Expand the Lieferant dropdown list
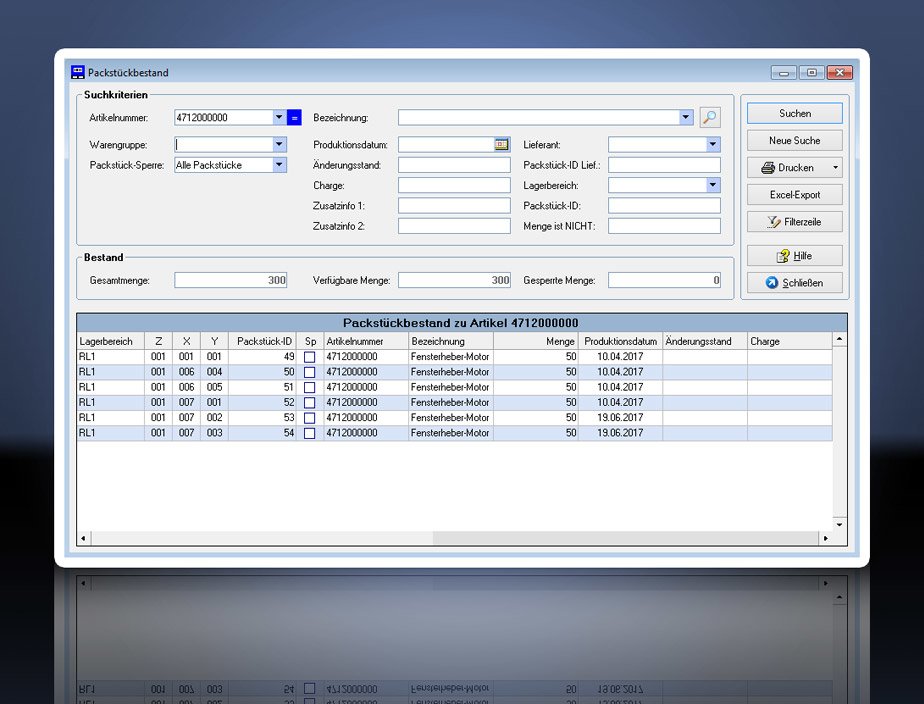The image size is (924, 704). click(713, 145)
